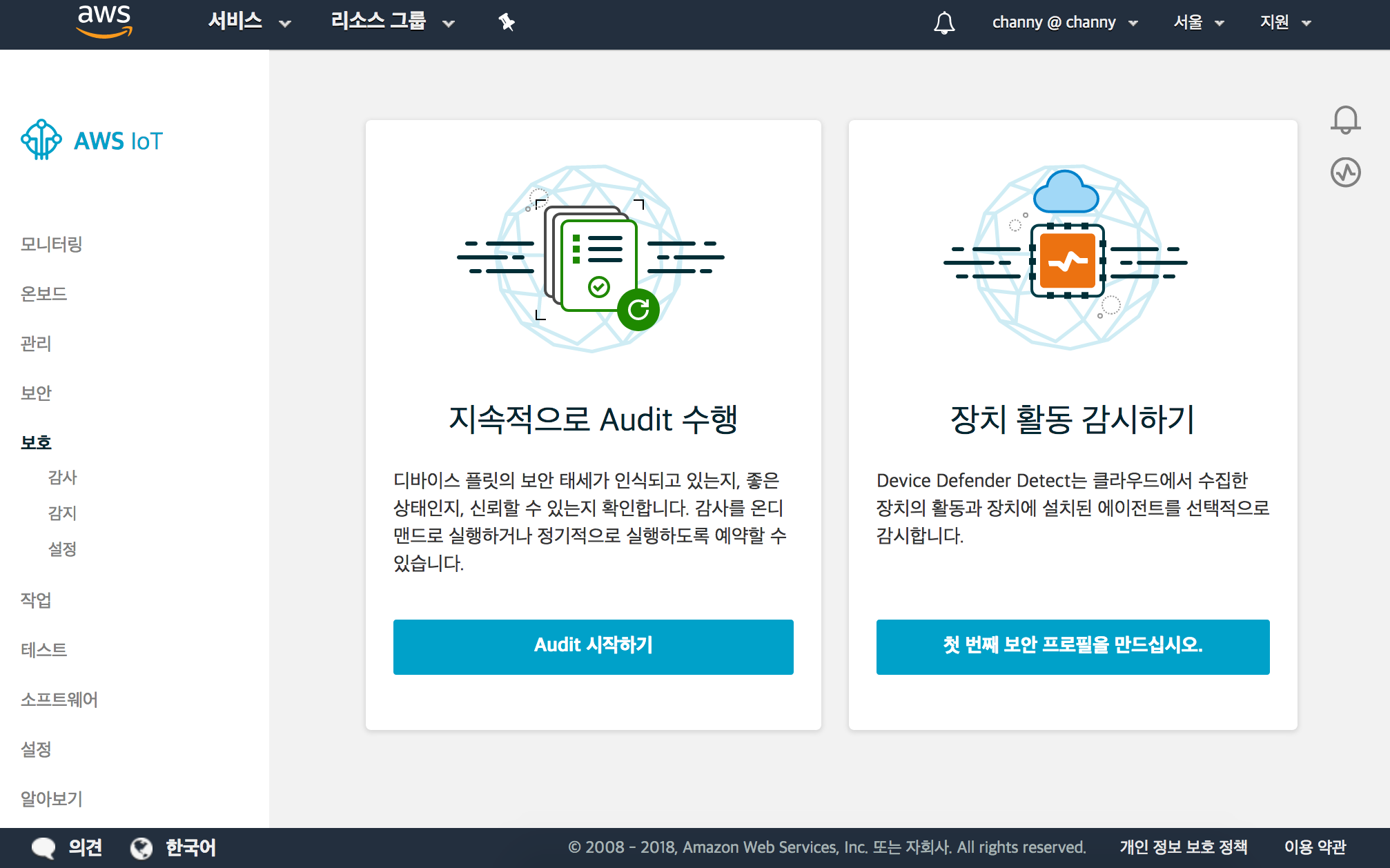Select 모니터링 in the sidebar menu
The height and width of the screenshot is (868, 1390).
point(52,244)
